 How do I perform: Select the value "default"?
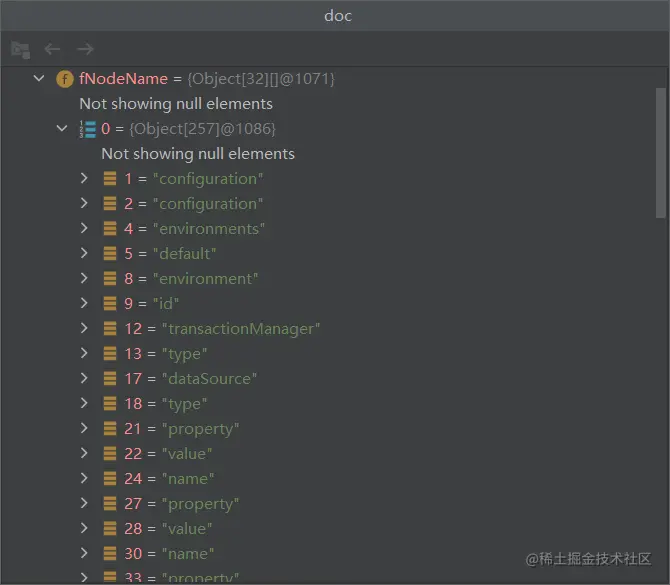(185, 254)
